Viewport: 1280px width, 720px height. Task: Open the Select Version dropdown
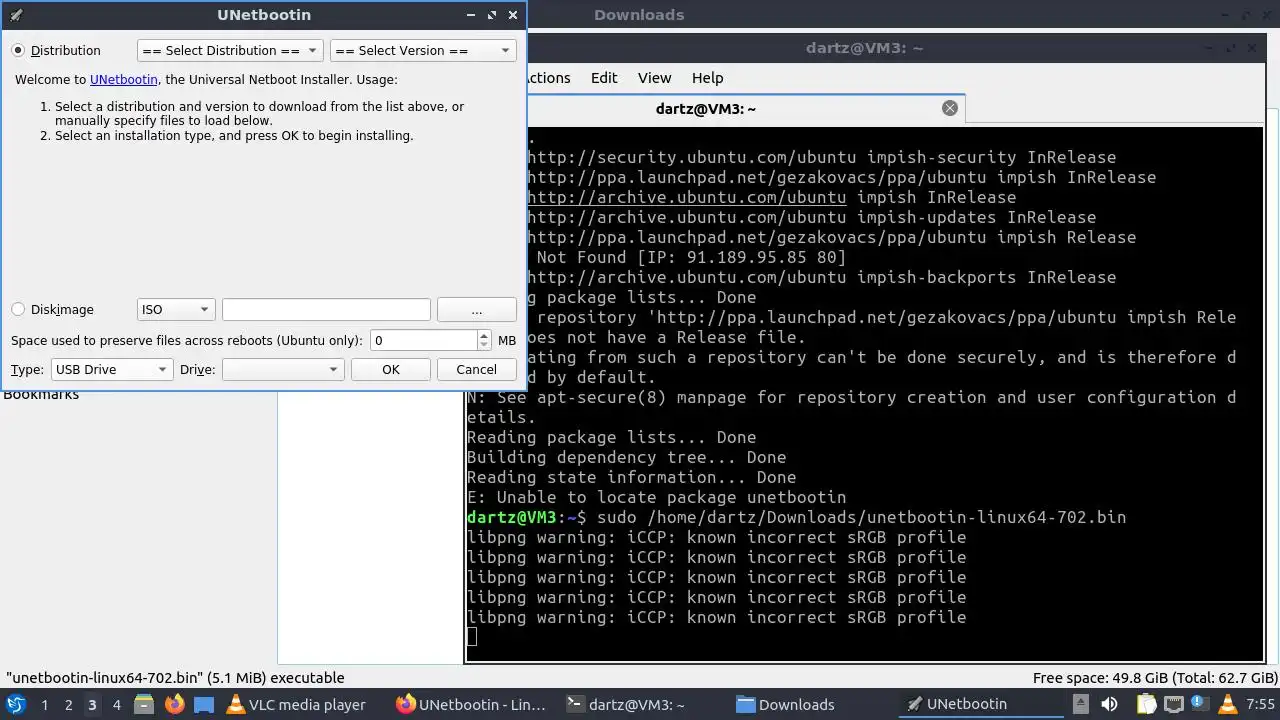[423, 51]
